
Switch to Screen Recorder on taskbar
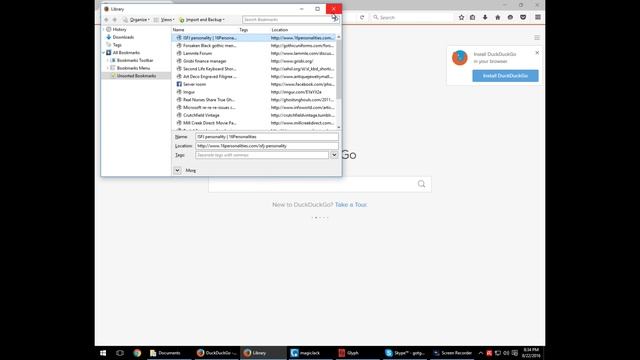tap(452, 353)
